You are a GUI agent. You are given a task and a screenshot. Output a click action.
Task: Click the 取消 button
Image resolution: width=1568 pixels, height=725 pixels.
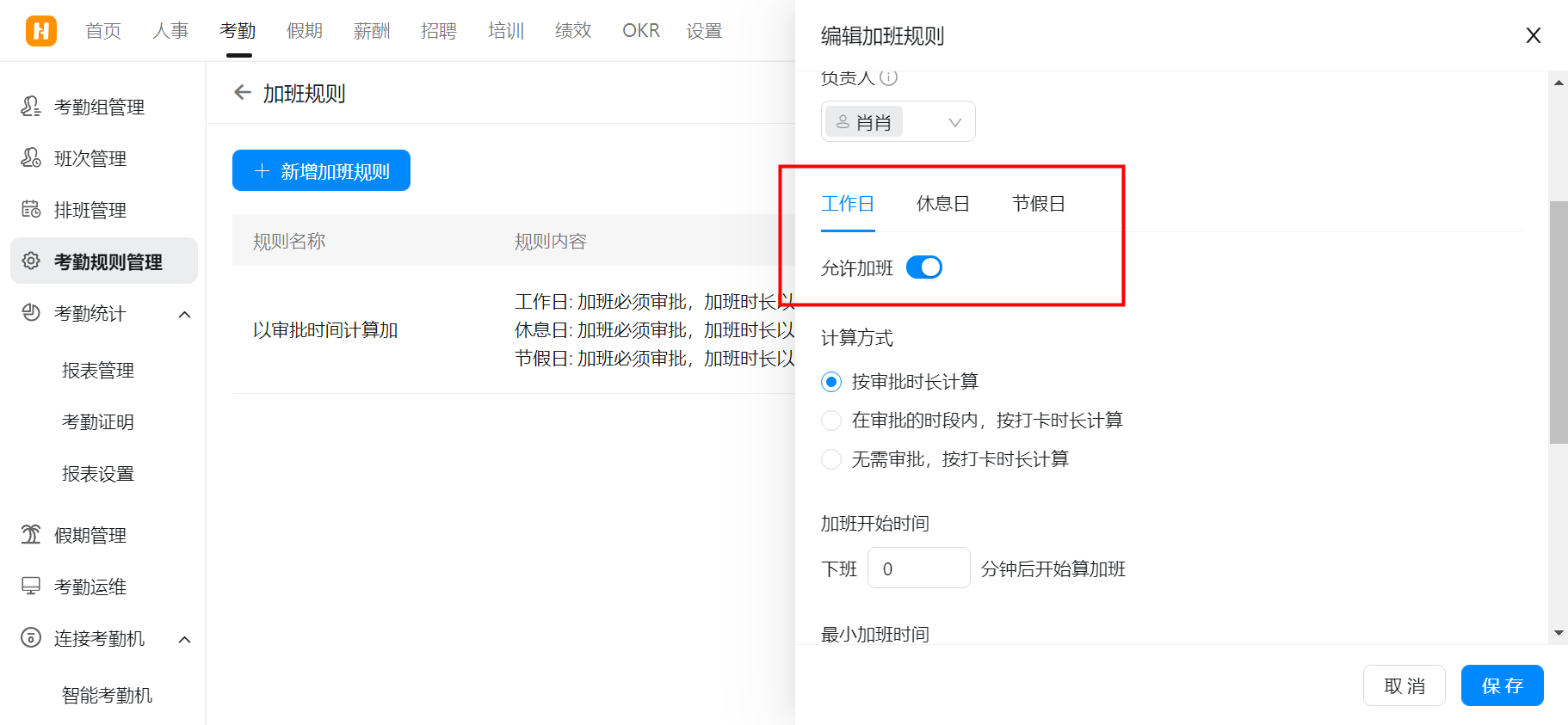click(1404, 685)
